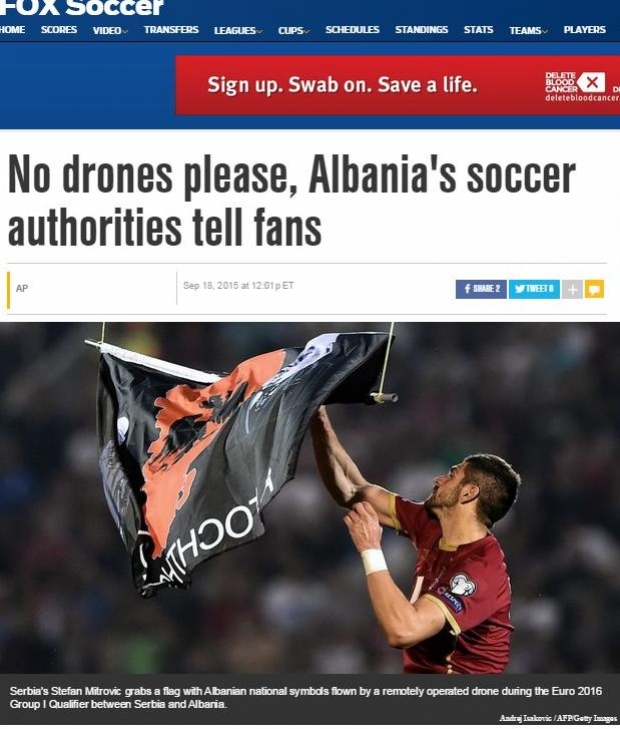Click the Facebook Share button
Image resolution: width=620 pixels, height=729 pixels.
(481, 289)
